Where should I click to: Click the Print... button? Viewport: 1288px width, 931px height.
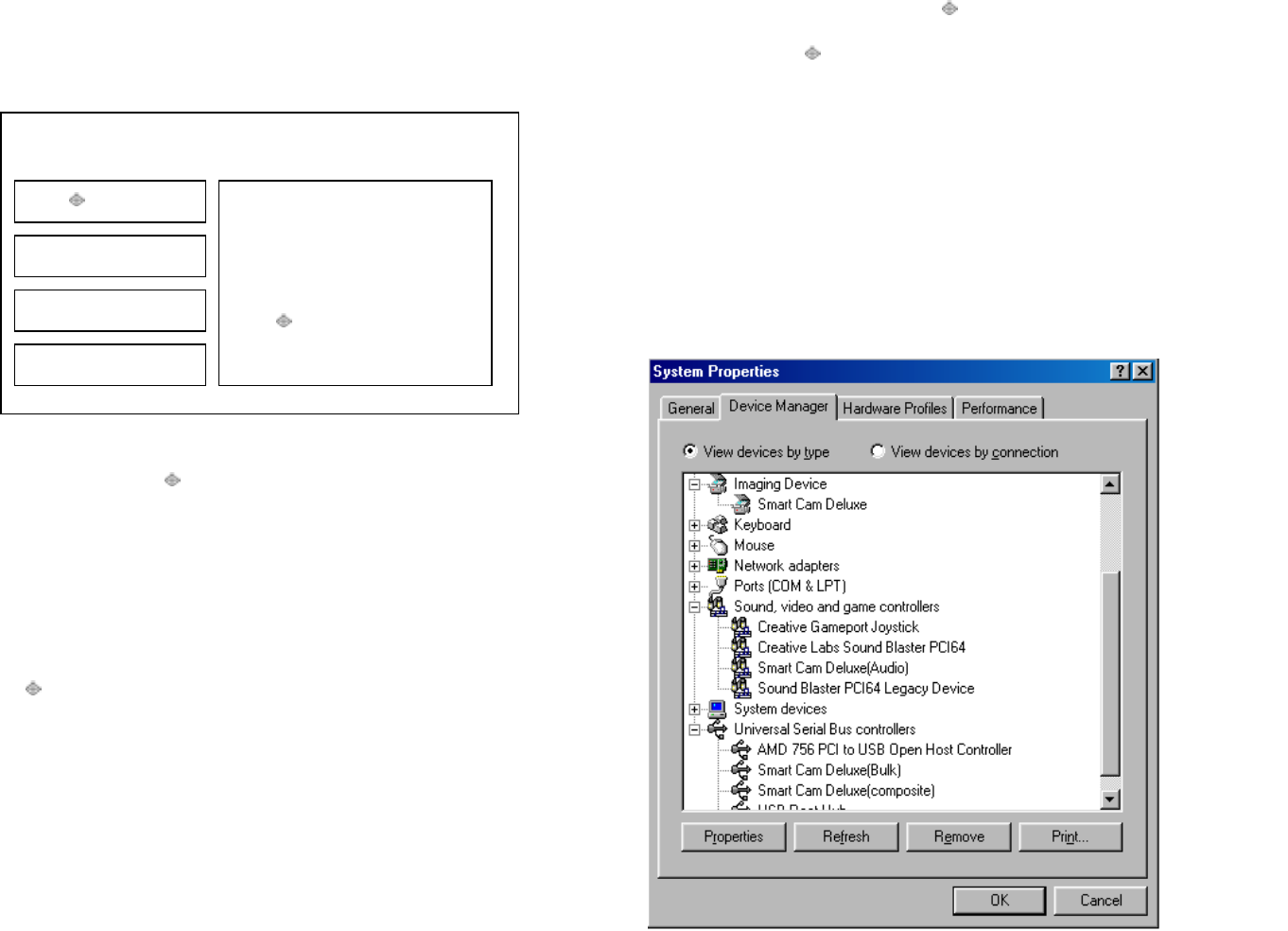[1070, 836]
